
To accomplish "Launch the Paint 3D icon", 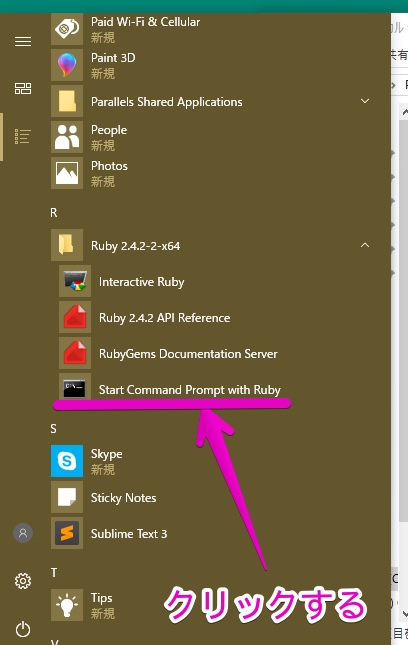I will point(67,65).
